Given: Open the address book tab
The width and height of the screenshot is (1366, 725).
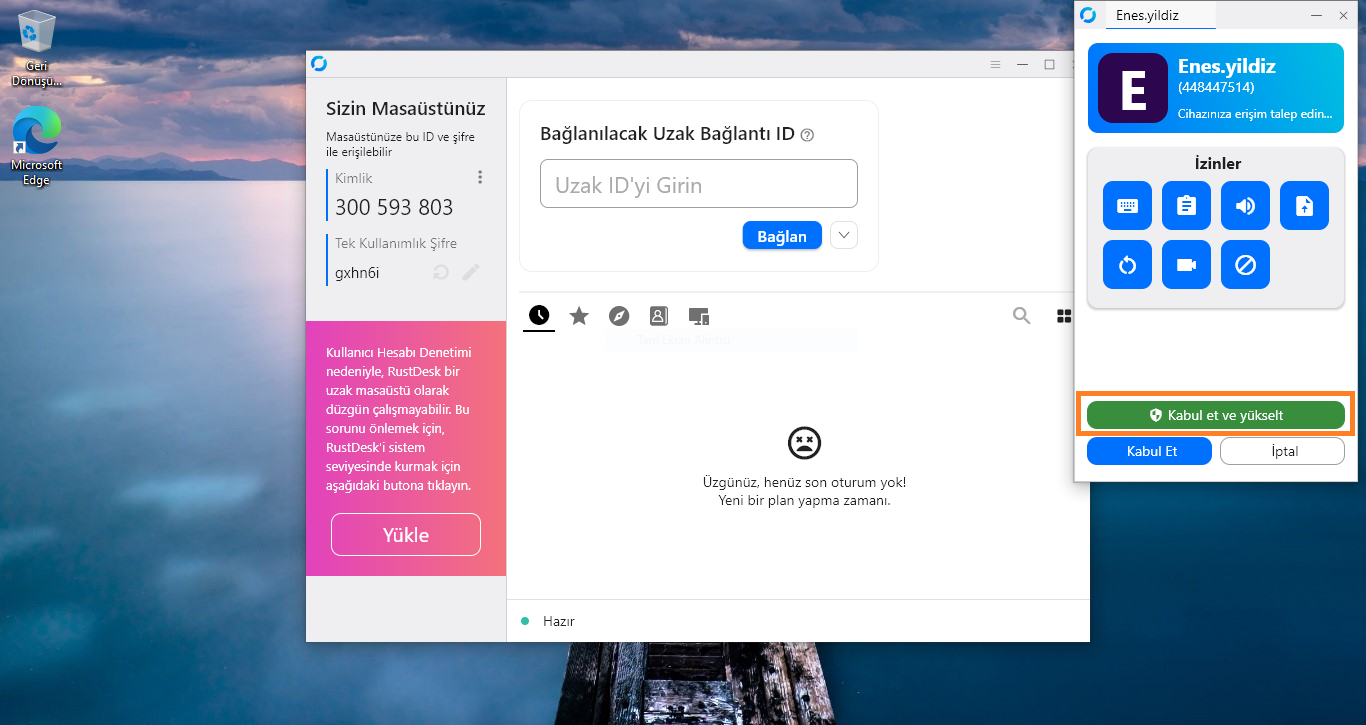Looking at the screenshot, I should tap(658, 316).
